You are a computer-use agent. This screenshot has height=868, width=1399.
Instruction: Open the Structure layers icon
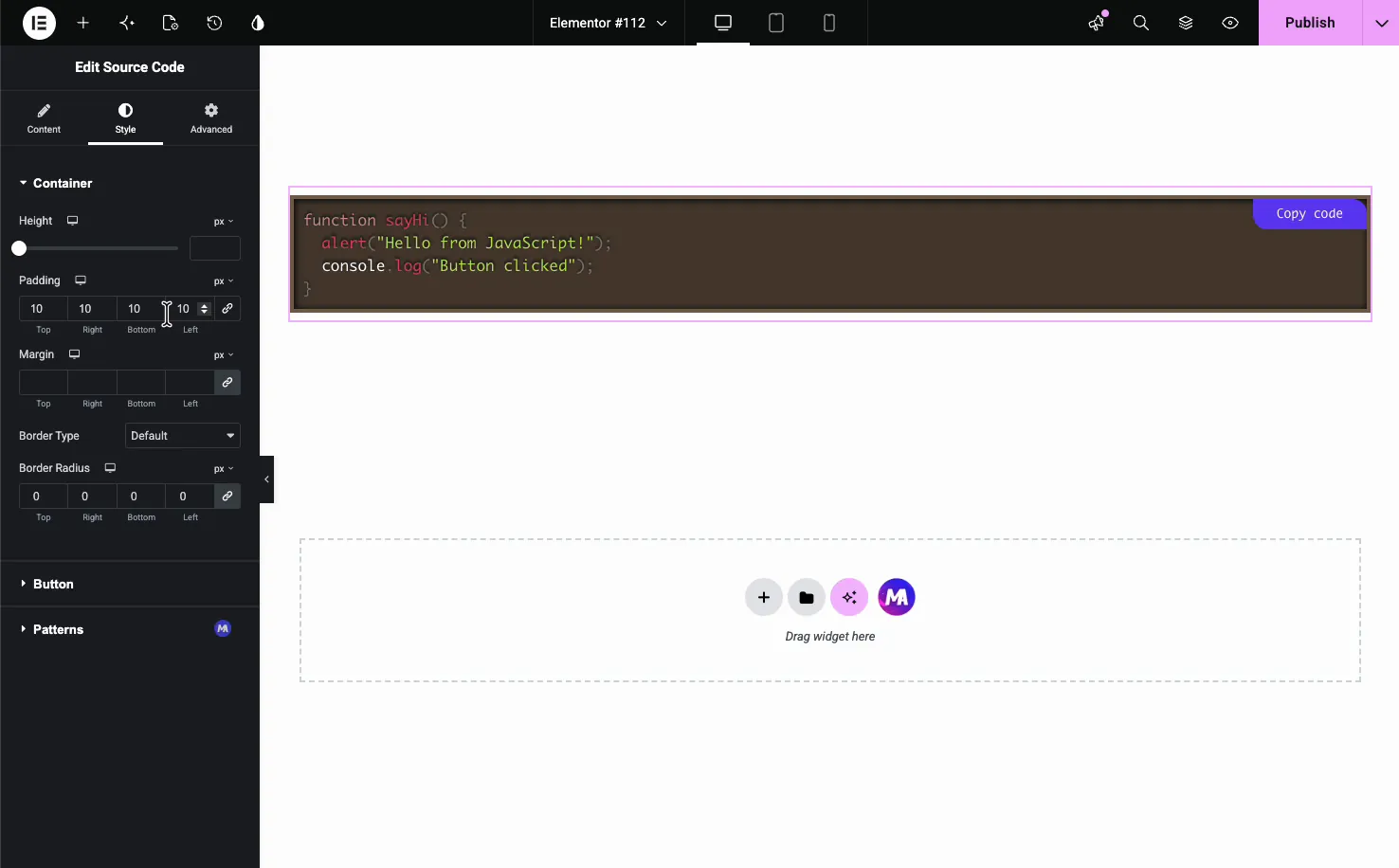[1186, 23]
